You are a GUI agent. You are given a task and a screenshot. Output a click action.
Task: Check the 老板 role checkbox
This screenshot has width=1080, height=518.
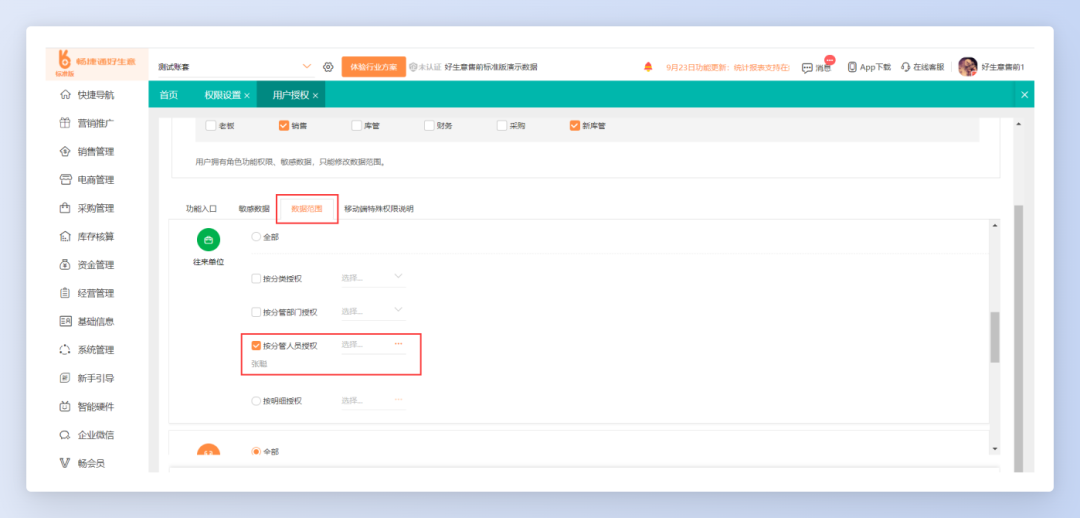(211, 125)
